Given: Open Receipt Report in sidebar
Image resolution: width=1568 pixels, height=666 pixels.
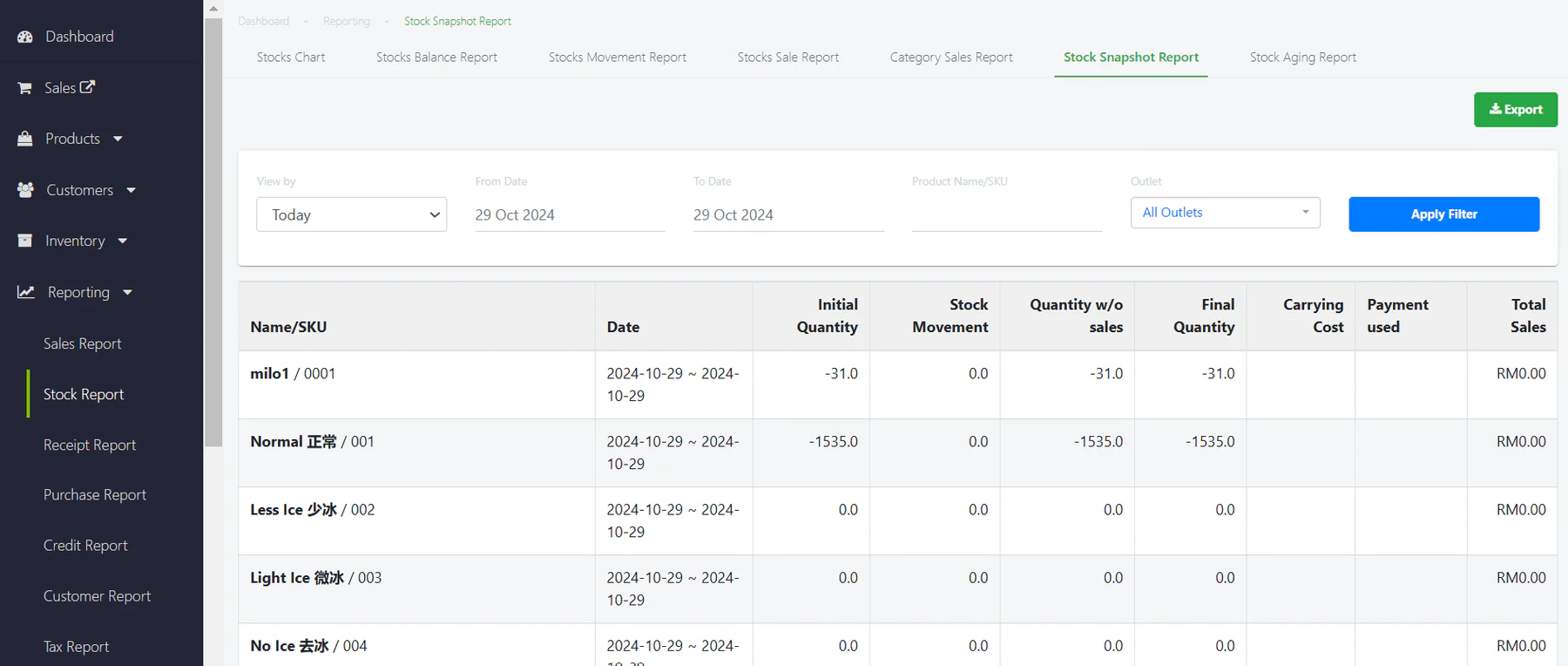Looking at the screenshot, I should point(90,445).
